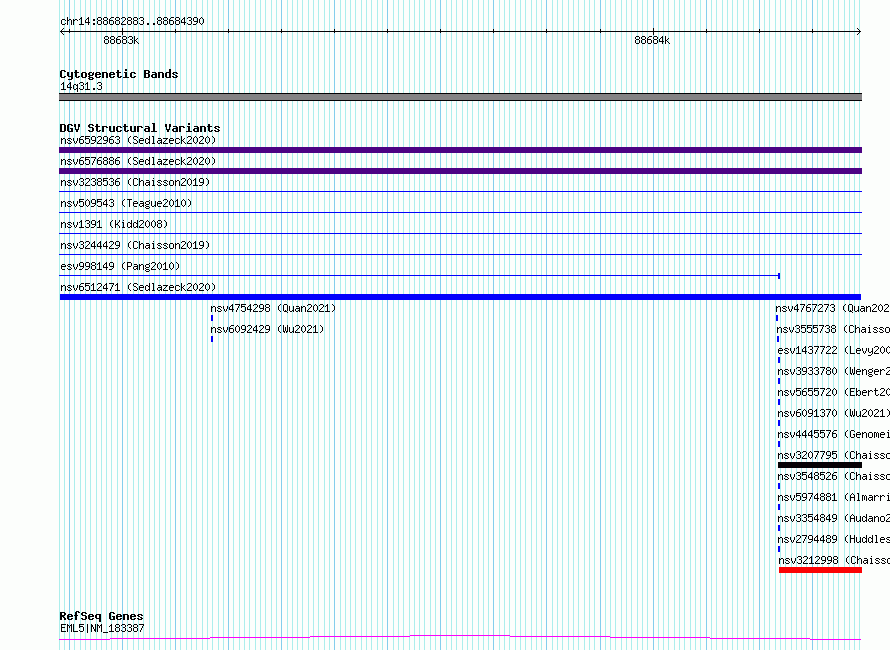890x650 pixels.
Task: Open variant nsv2794489 label
Action: pyautogui.click(x=833, y=539)
